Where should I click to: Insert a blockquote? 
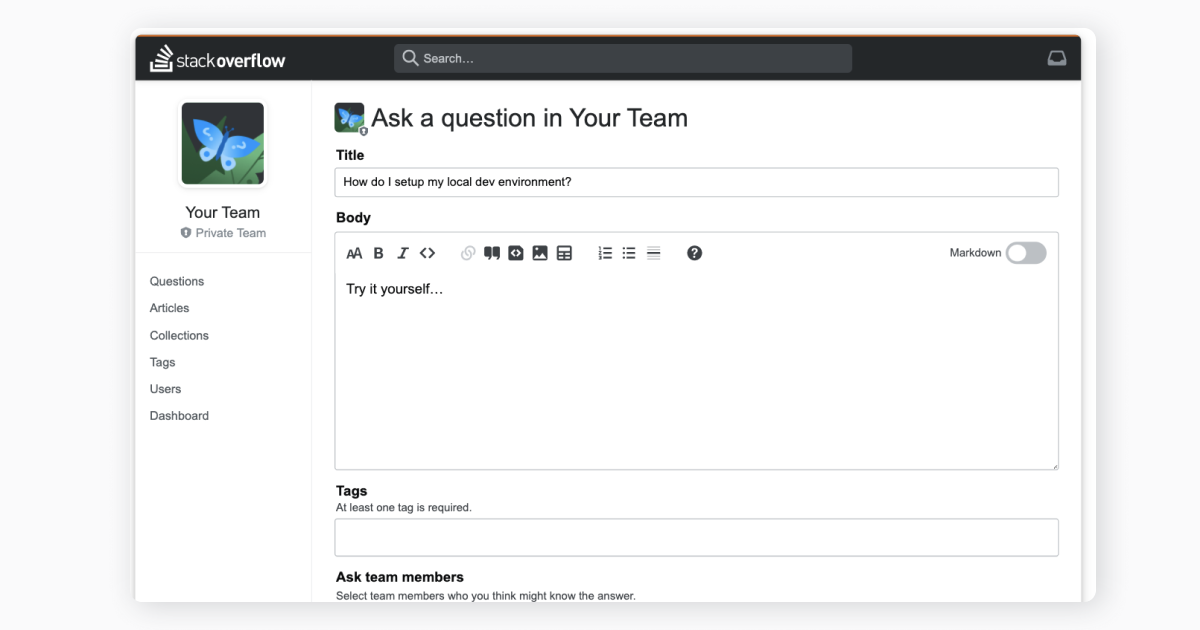pyautogui.click(x=492, y=253)
